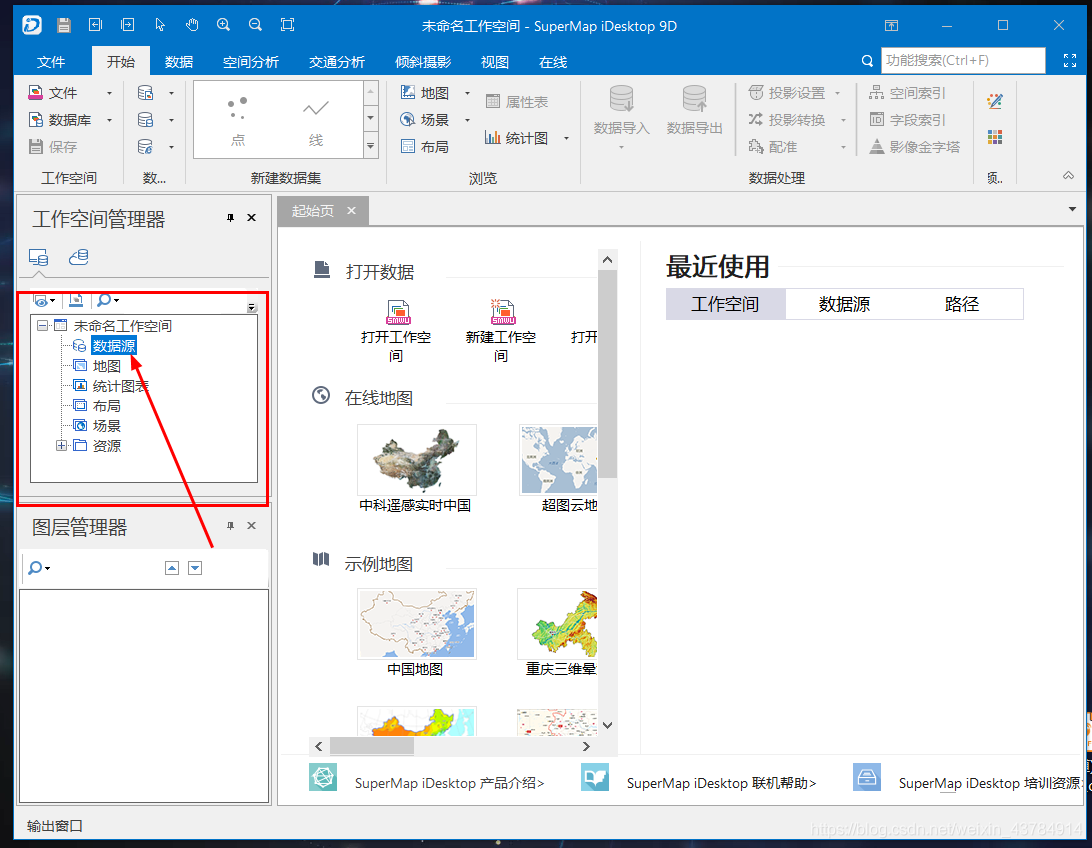Open the 文件 workspace button in ribbon
The height and width of the screenshot is (848, 1092).
click(x=53, y=93)
